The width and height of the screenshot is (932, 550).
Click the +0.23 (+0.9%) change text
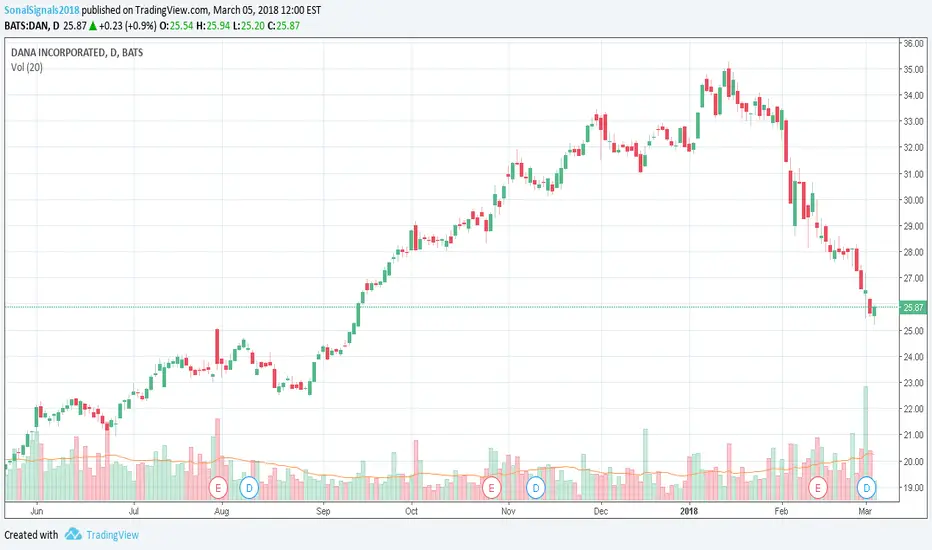click(x=128, y=26)
